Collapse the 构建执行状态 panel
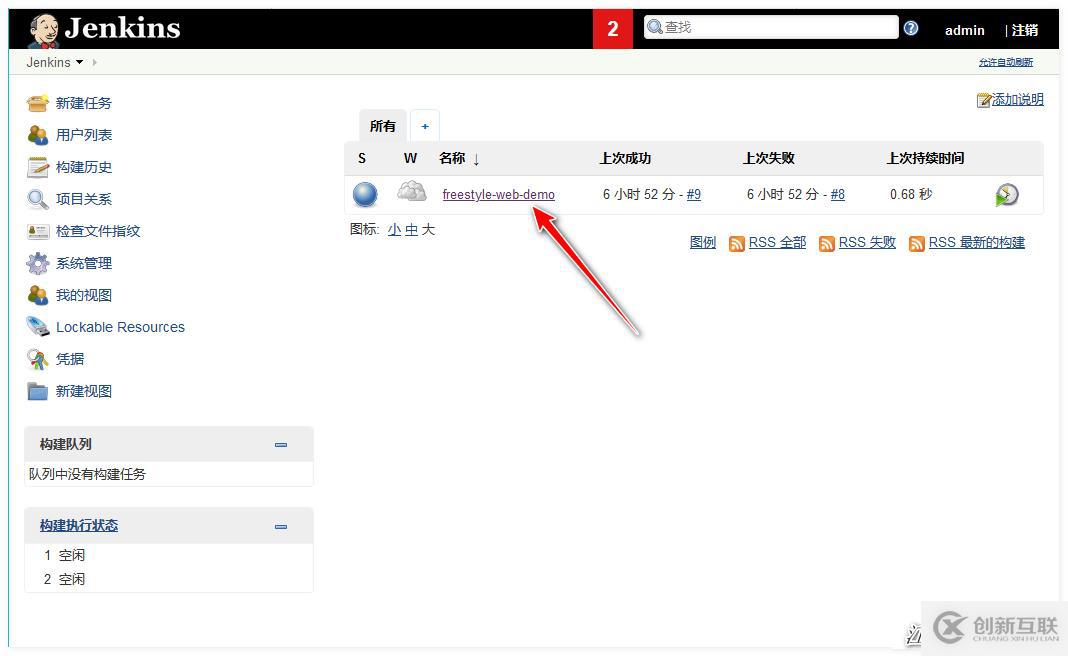This screenshot has height=656, width=1068. coord(281,527)
